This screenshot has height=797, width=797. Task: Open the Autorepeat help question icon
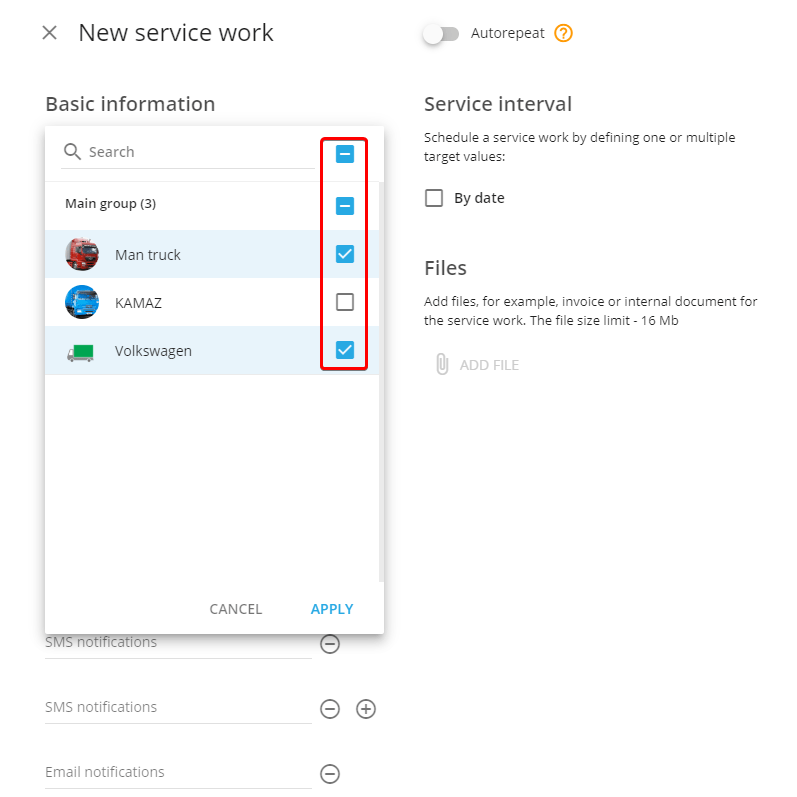coord(563,34)
